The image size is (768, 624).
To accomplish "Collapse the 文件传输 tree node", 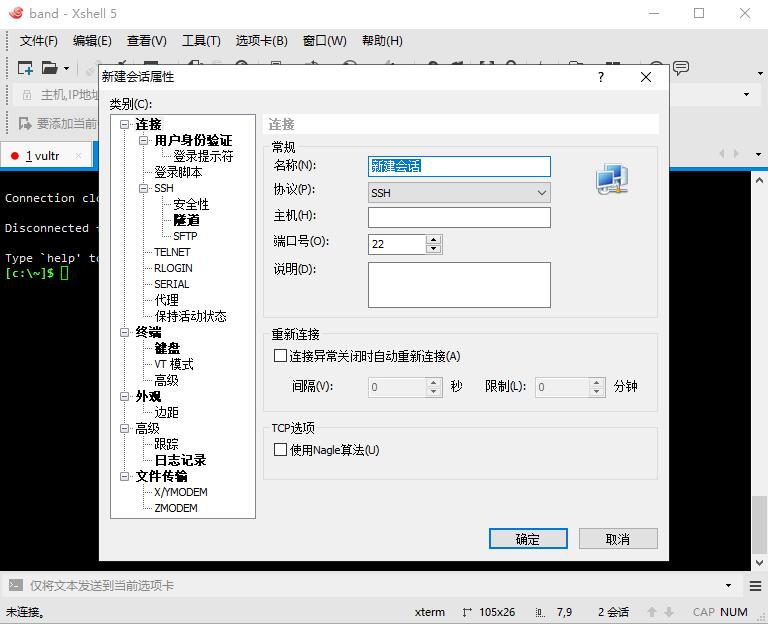I will click(124, 476).
